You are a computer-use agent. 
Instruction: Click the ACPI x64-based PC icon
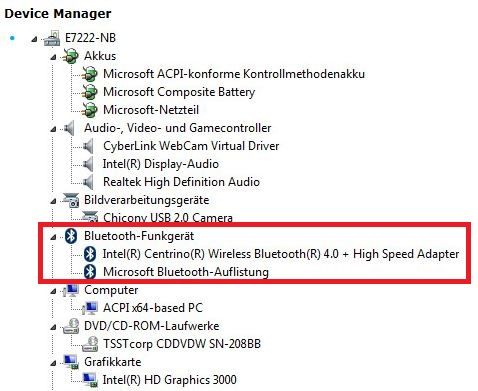90,308
